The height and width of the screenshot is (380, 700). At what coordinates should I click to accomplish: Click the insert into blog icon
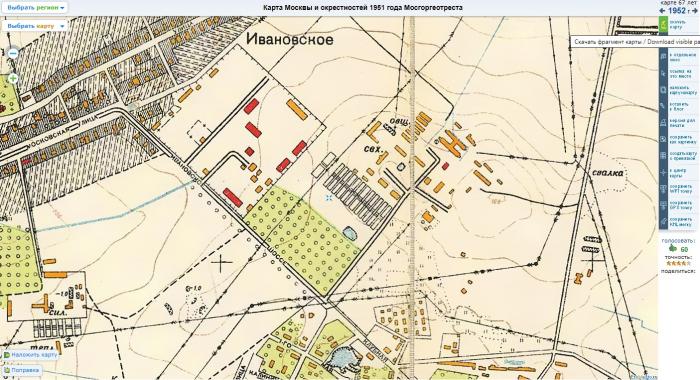[x=664, y=106]
